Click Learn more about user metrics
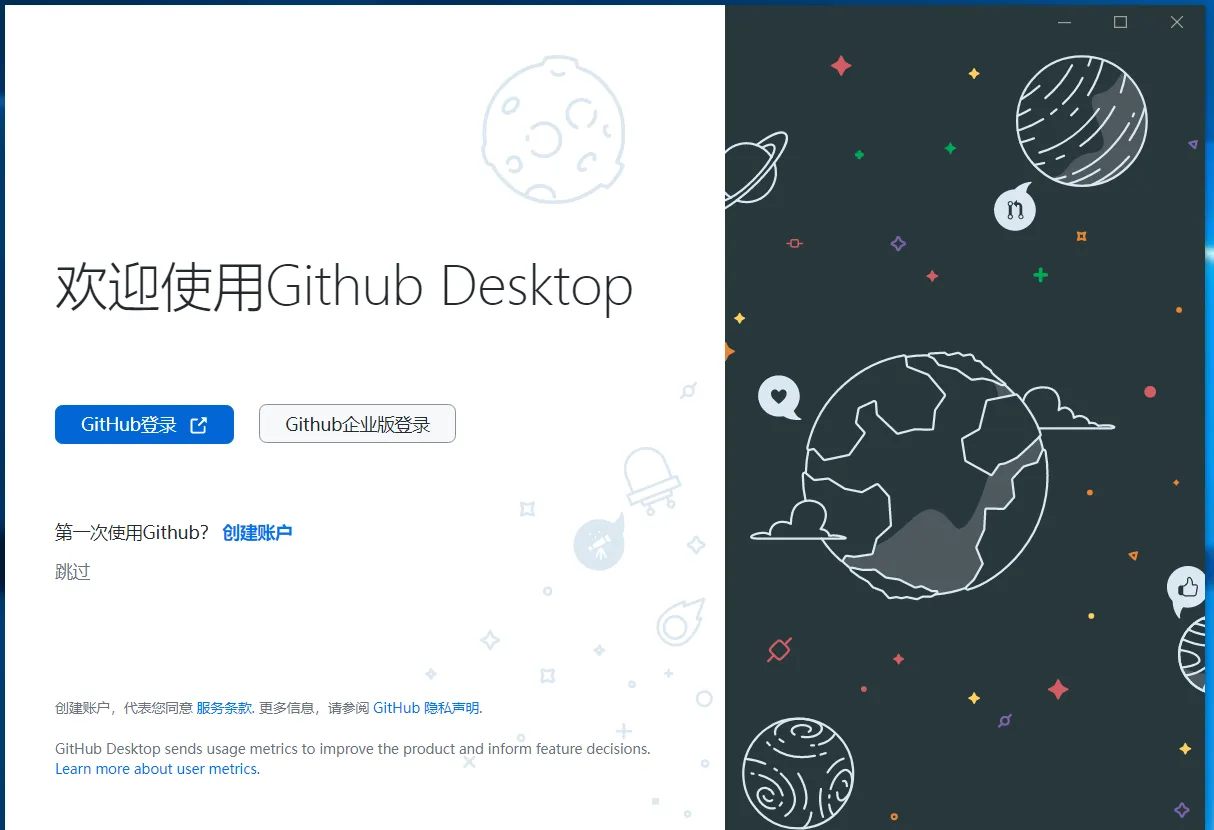 pyautogui.click(x=157, y=769)
